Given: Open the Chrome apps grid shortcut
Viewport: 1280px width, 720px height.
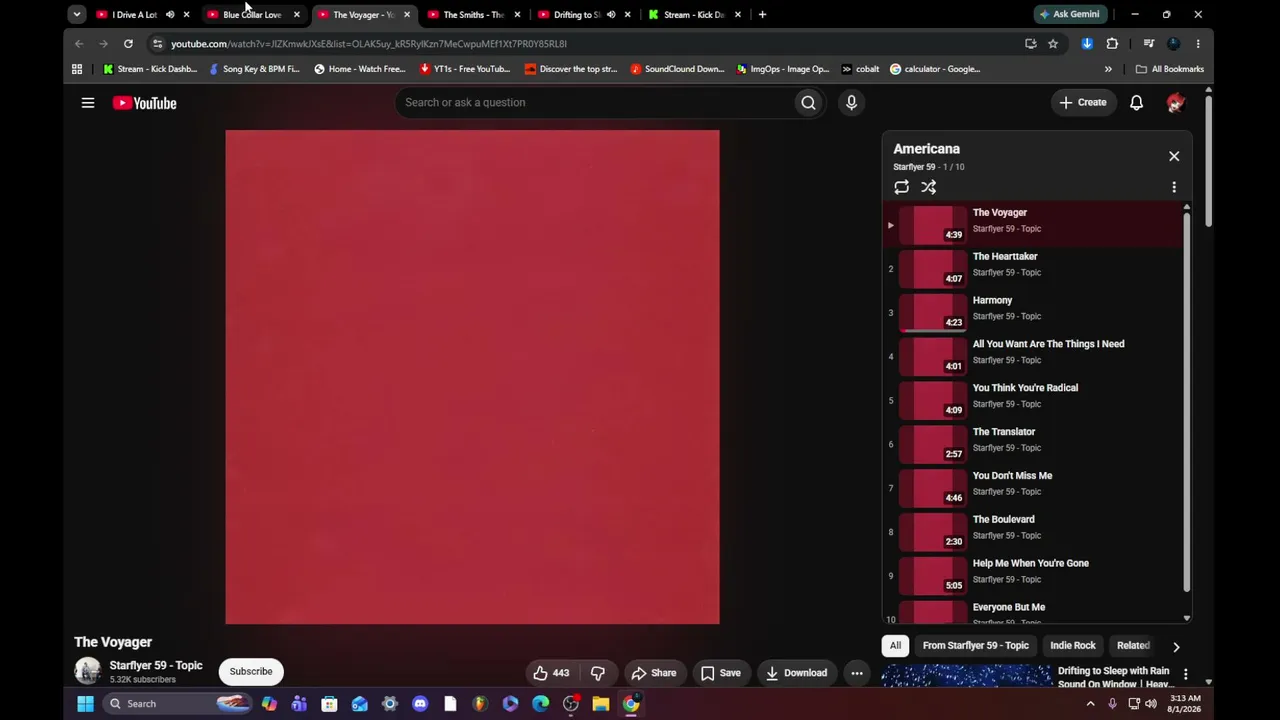Looking at the screenshot, I should (x=77, y=69).
